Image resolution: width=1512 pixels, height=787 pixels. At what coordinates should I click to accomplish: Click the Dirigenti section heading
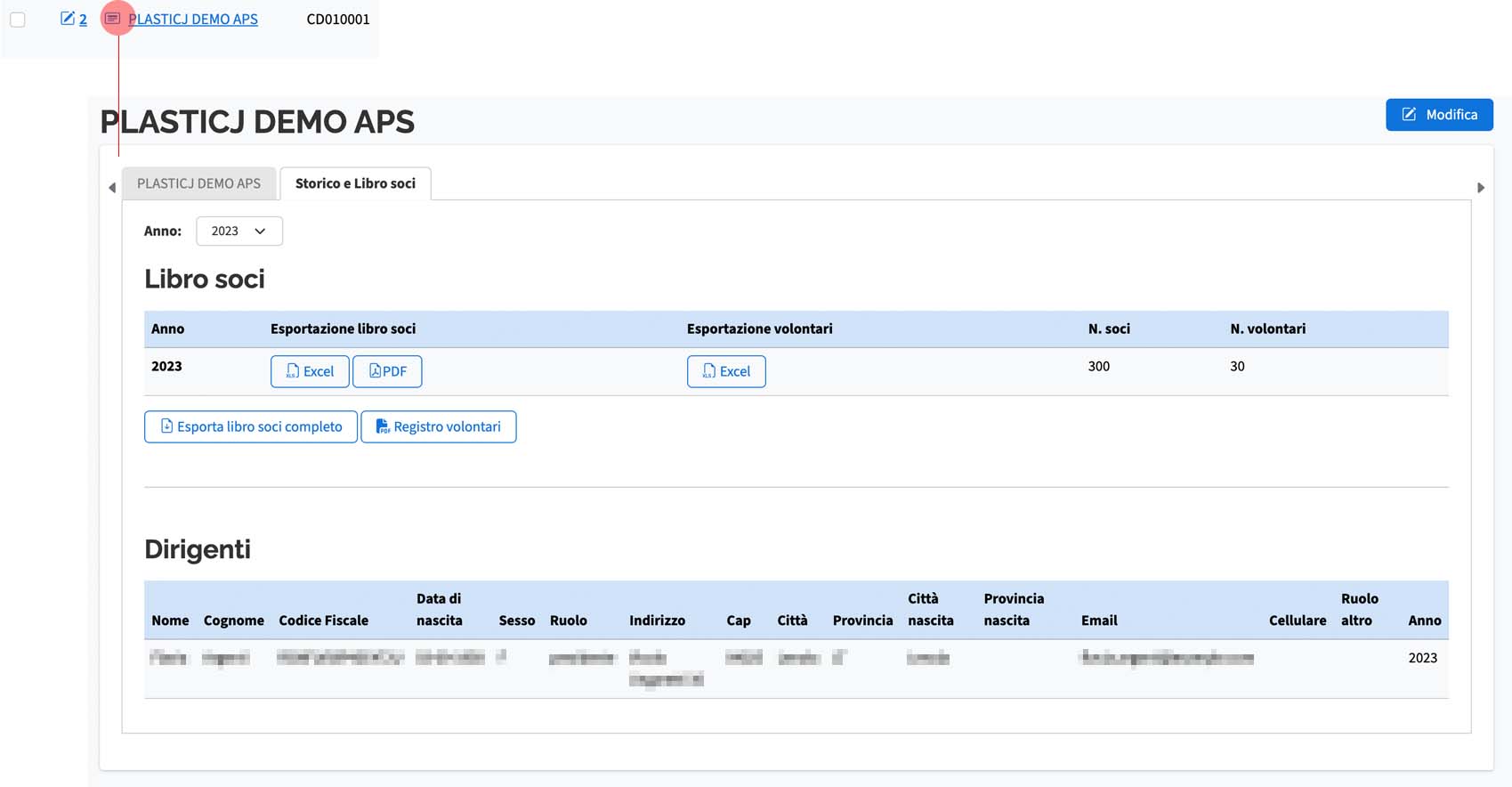click(198, 549)
